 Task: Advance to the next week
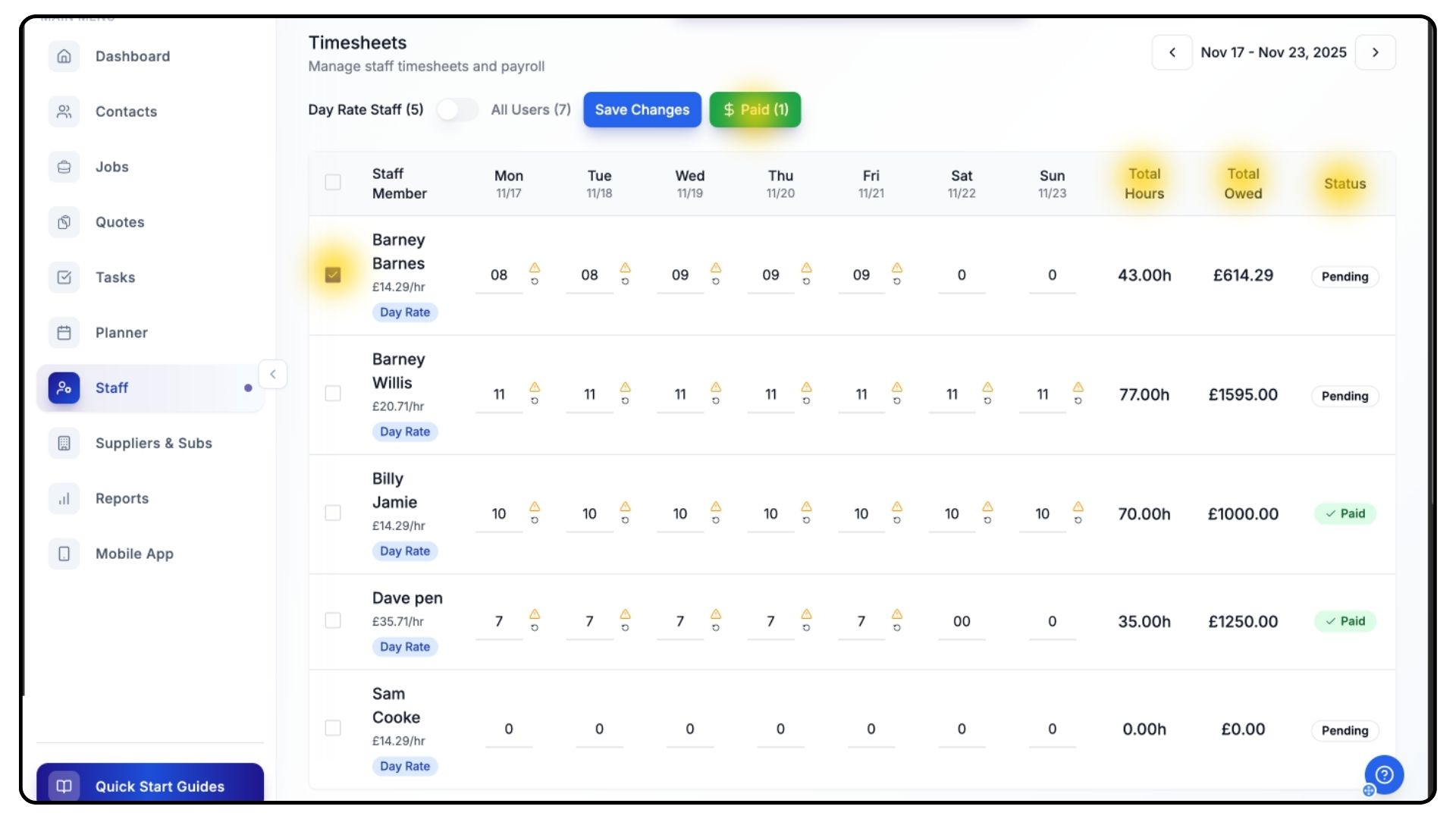1375,52
